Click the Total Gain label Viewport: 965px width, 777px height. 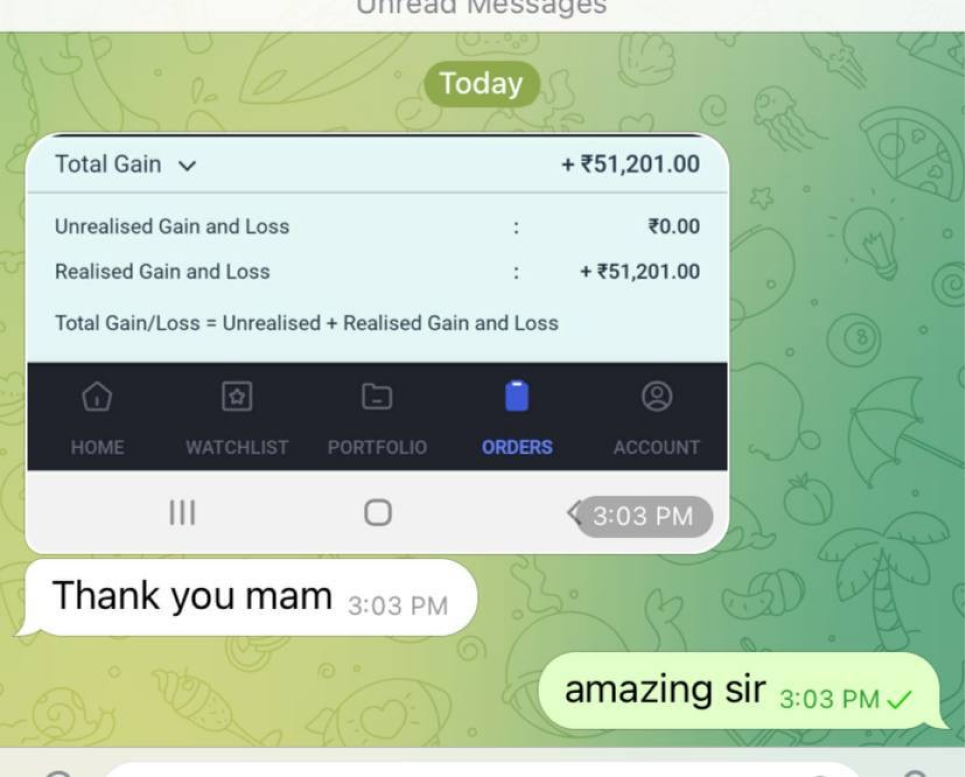(x=108, y=164)
